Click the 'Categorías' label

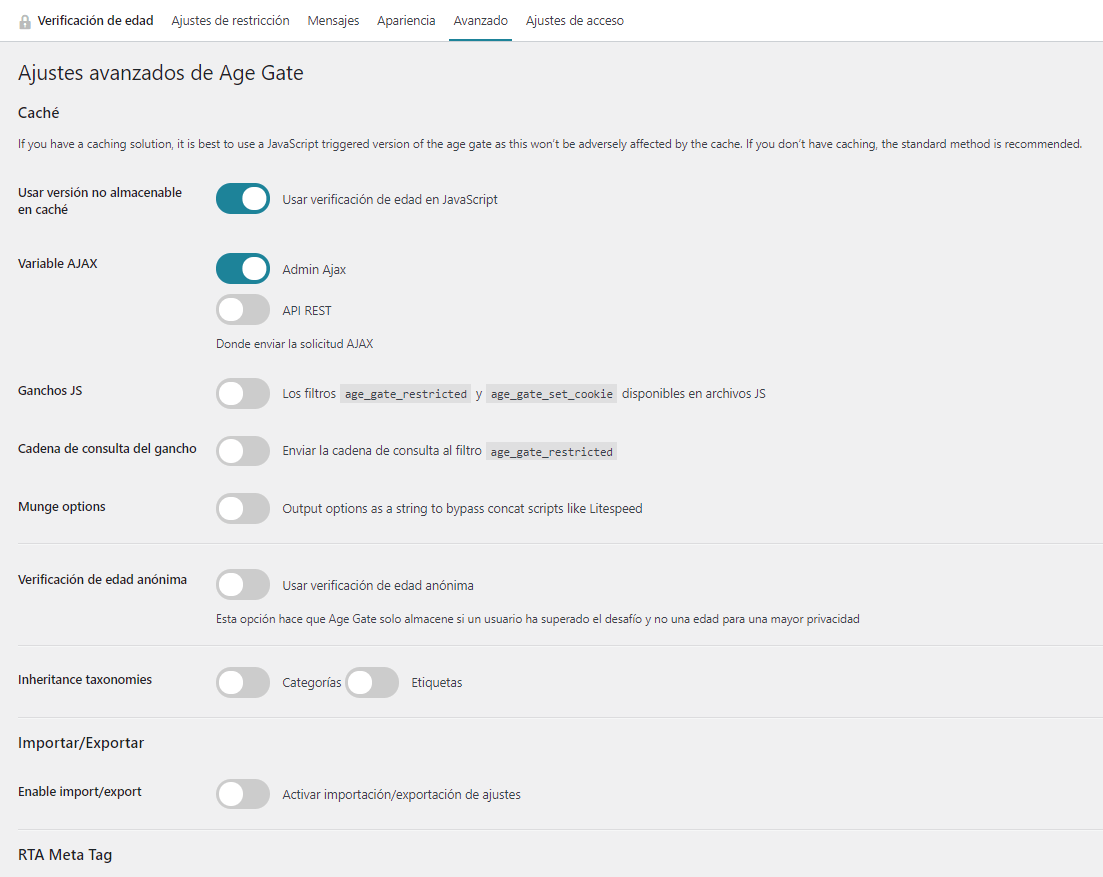[312, 683]
